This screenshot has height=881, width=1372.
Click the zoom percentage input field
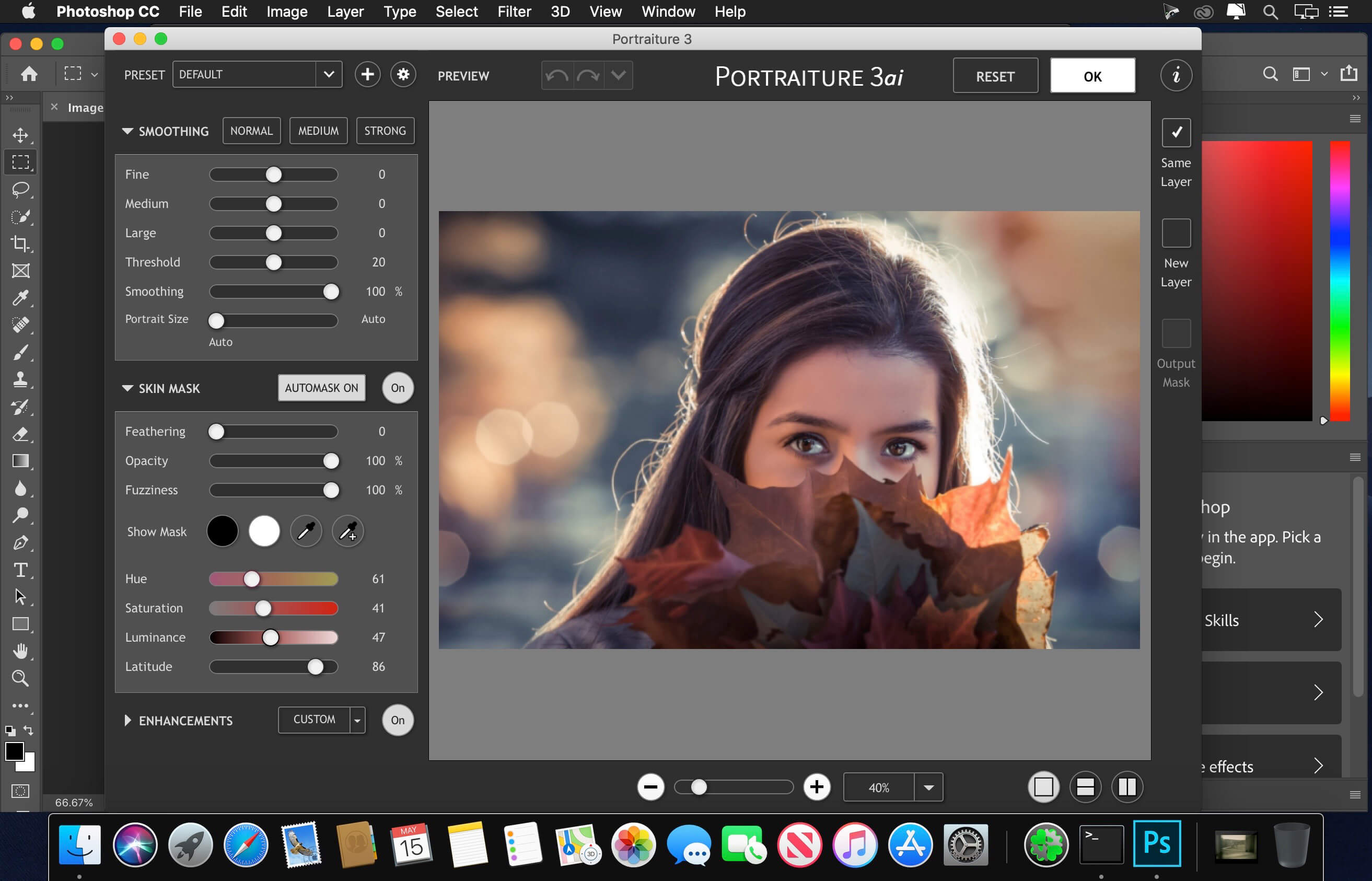point(876,788)
